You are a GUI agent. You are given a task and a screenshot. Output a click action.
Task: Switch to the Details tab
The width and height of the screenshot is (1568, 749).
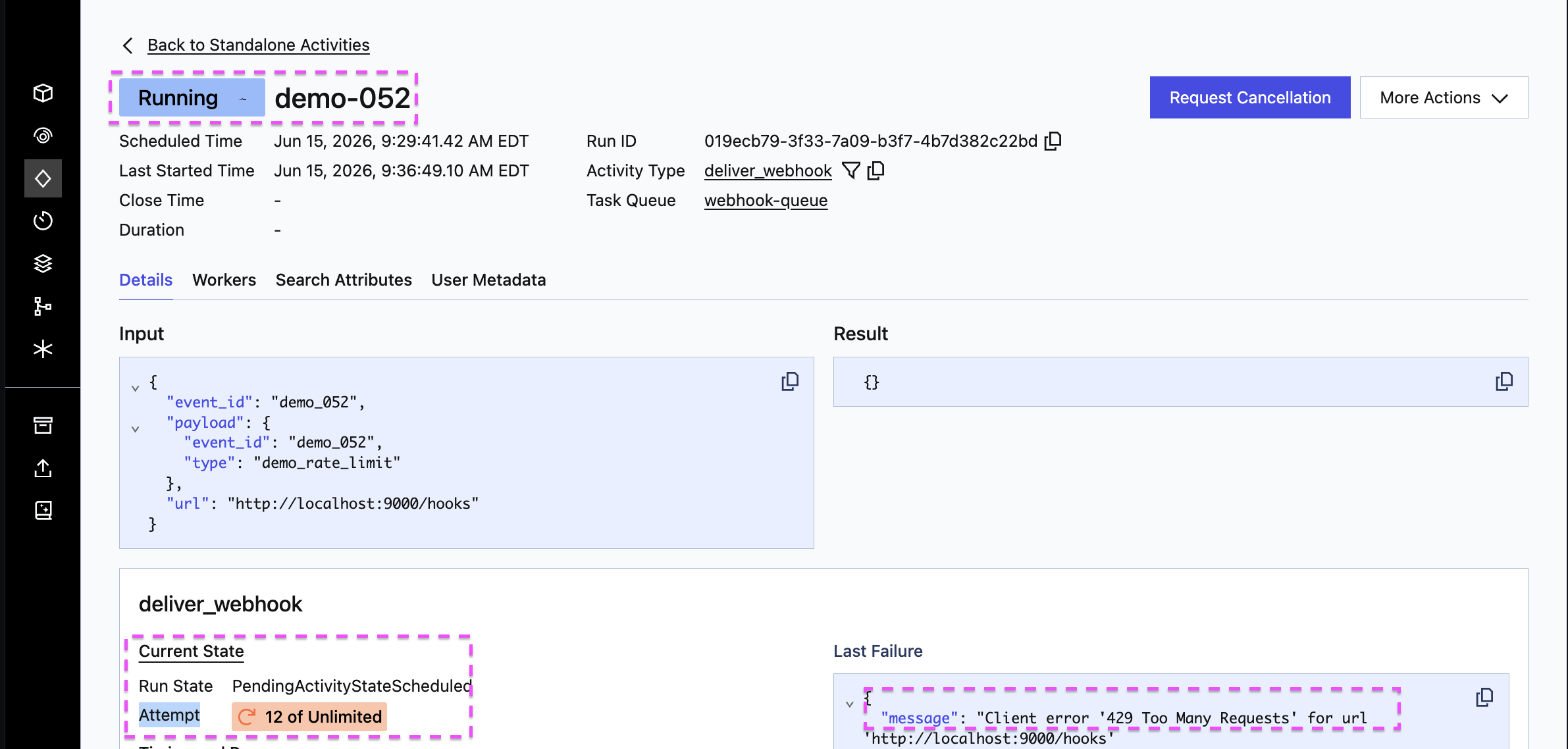point(145,280)
